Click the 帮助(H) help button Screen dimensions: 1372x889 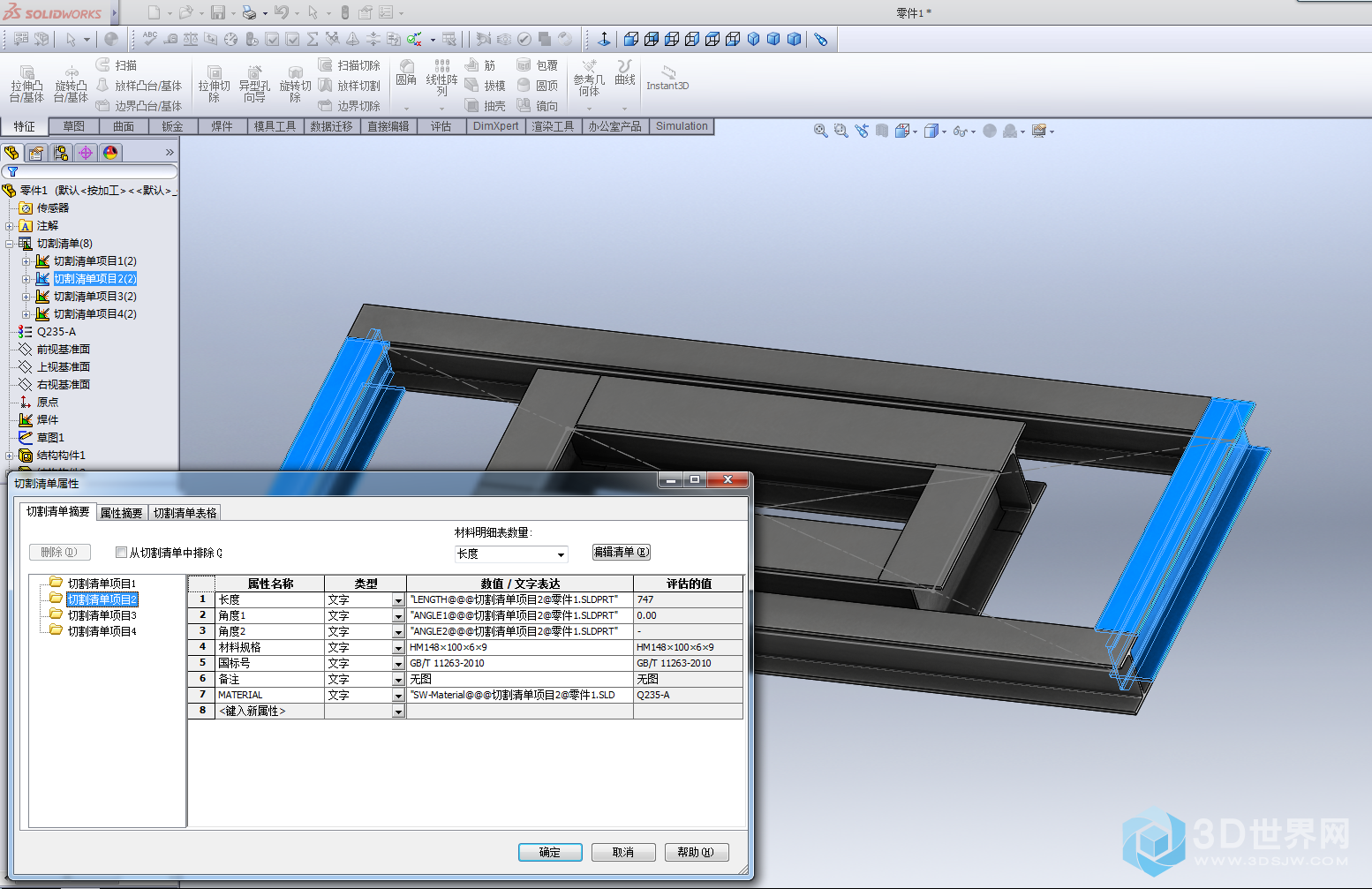(696, 852)
